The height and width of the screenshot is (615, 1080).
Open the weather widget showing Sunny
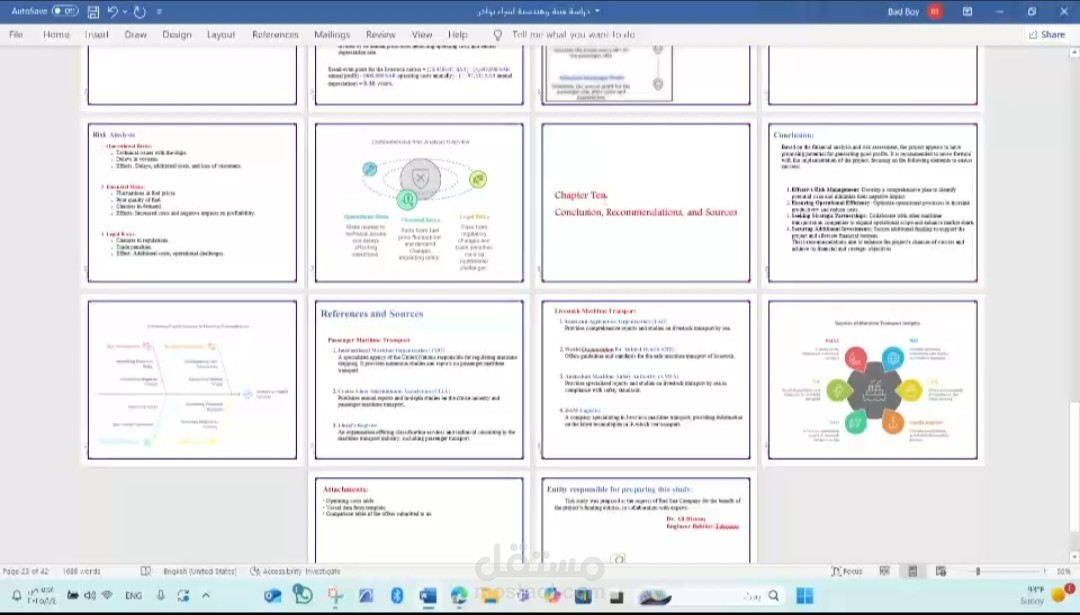[1047, 595]
